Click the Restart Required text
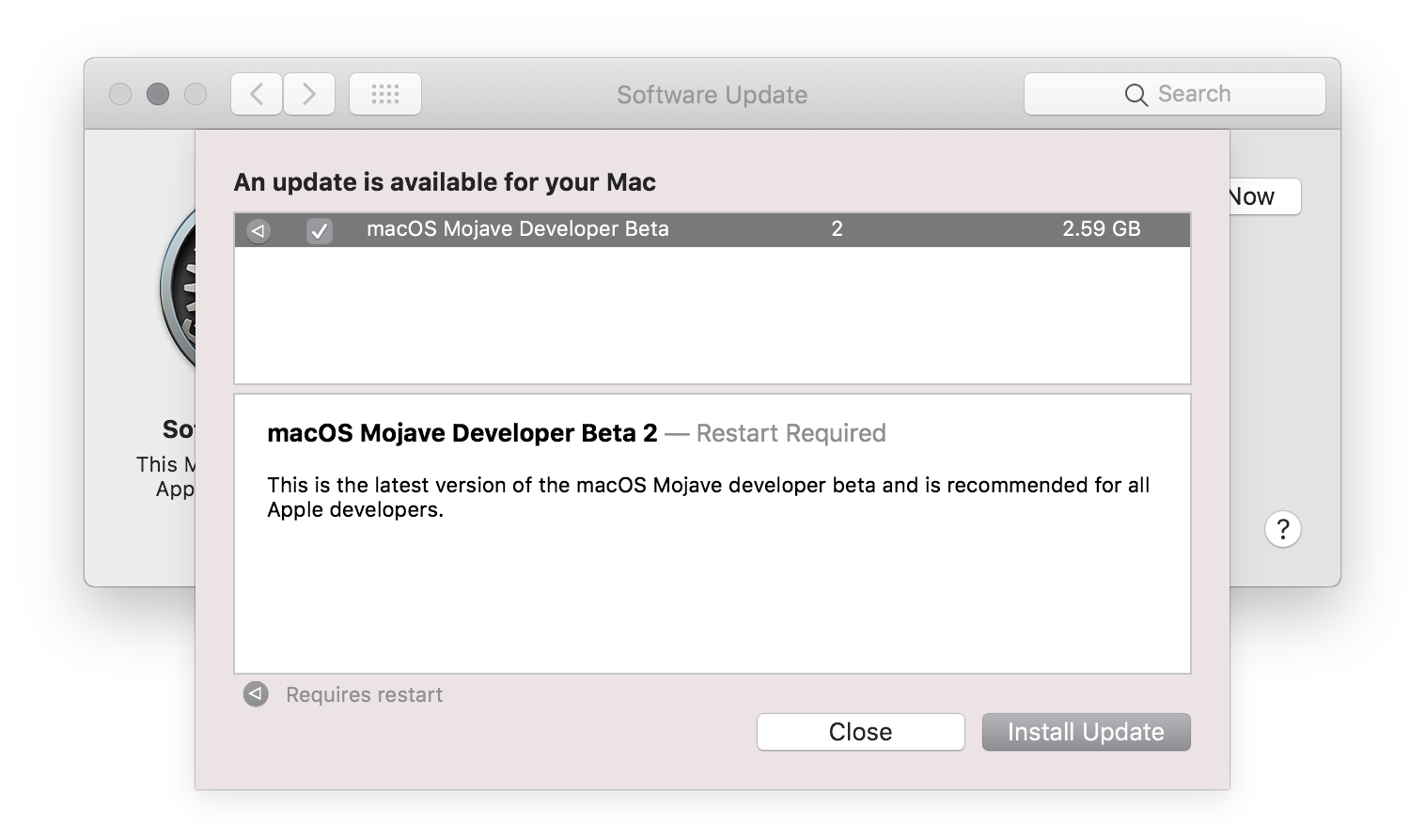This screenshot has width=1425, height=840. 791,433
